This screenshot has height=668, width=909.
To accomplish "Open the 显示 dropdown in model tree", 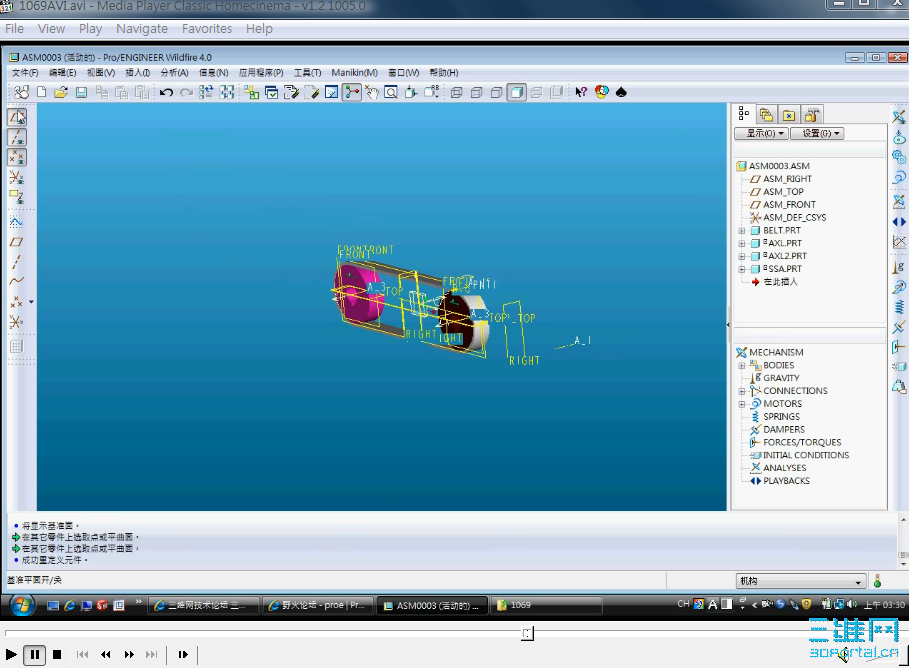I will (761, 133).
